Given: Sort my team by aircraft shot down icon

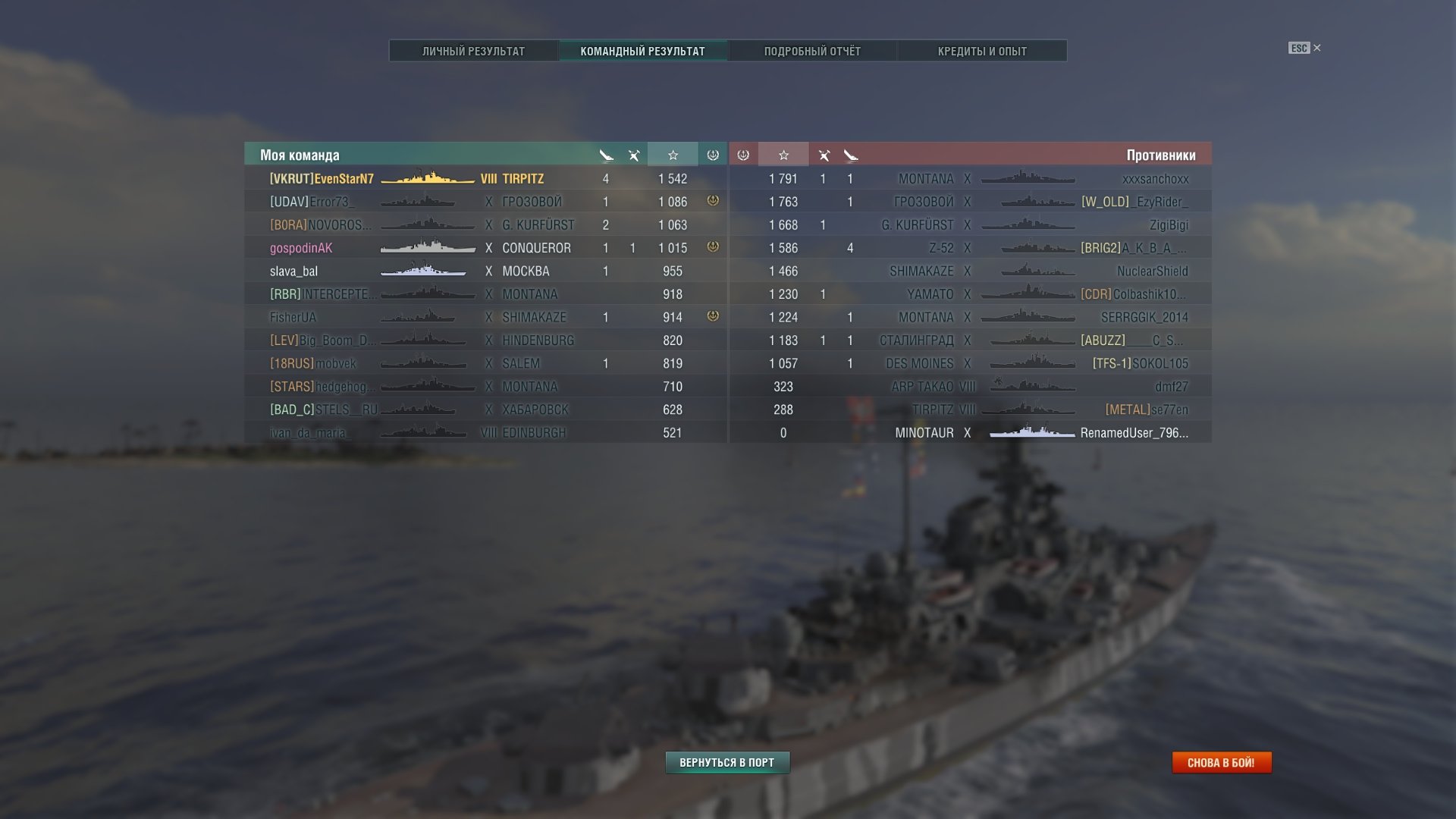Looking at the screenshot, I should pos(634,155).
